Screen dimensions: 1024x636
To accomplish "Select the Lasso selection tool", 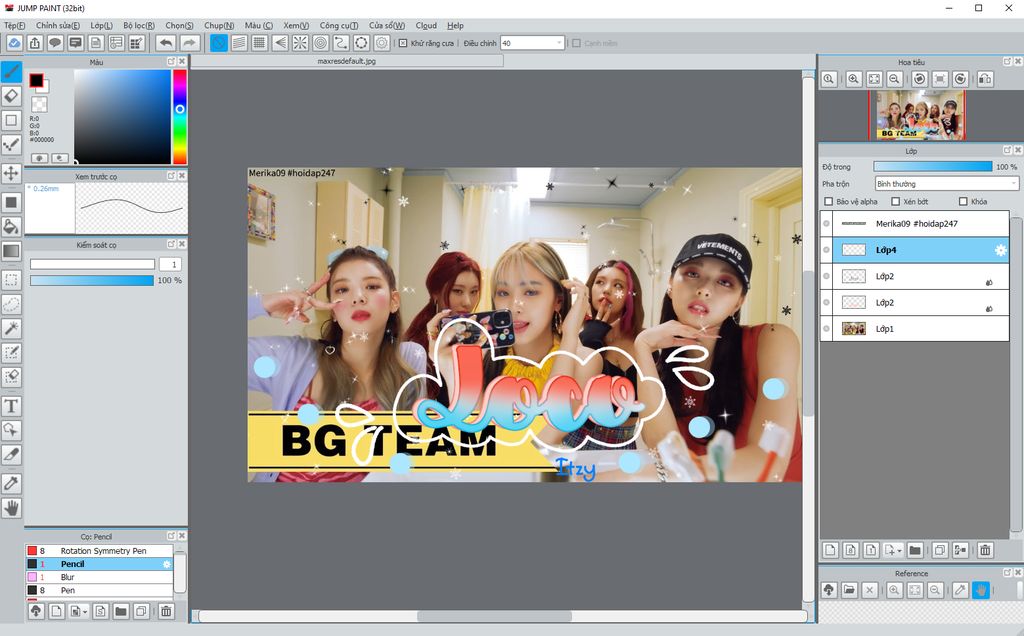I will [11, 304].
